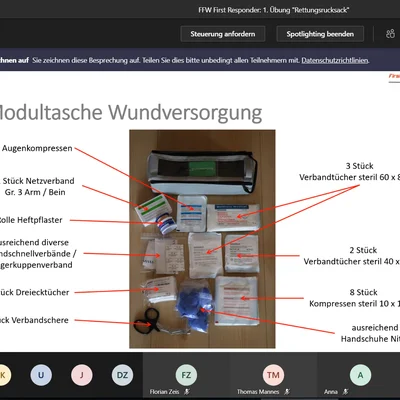
Task: Click the Augenkompressen label on the slide
Action: pos(37,148)
